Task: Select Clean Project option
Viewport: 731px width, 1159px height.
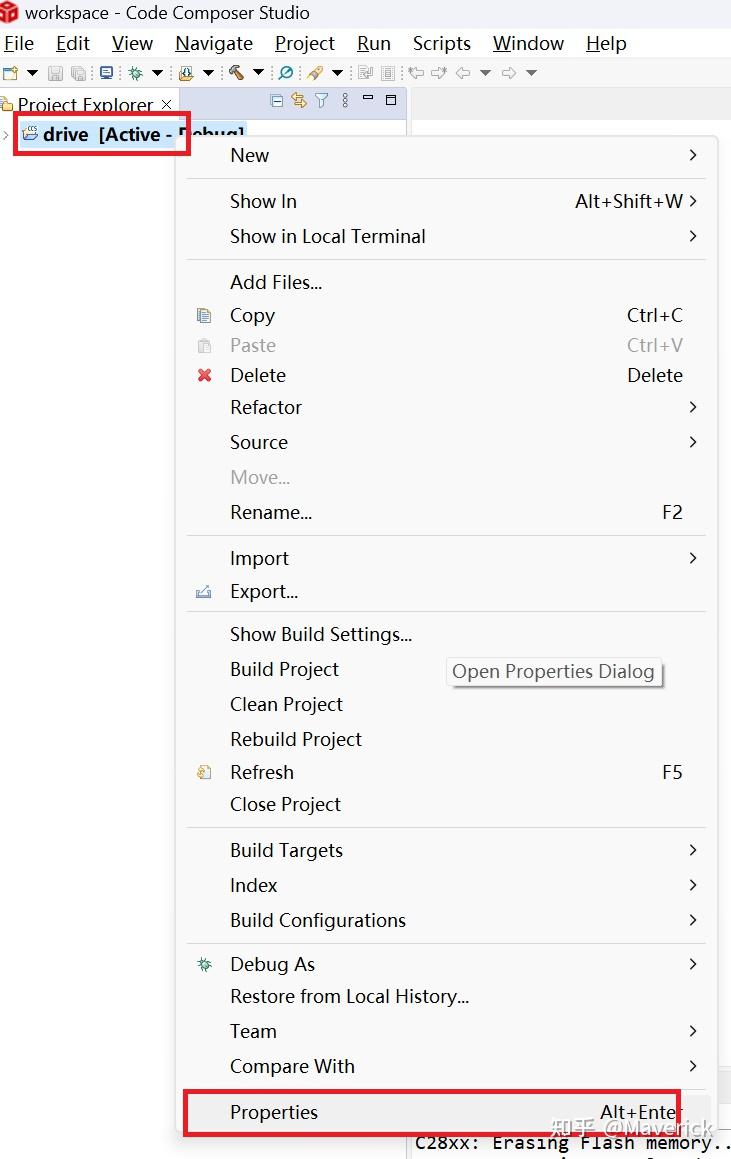Action: 286,704
